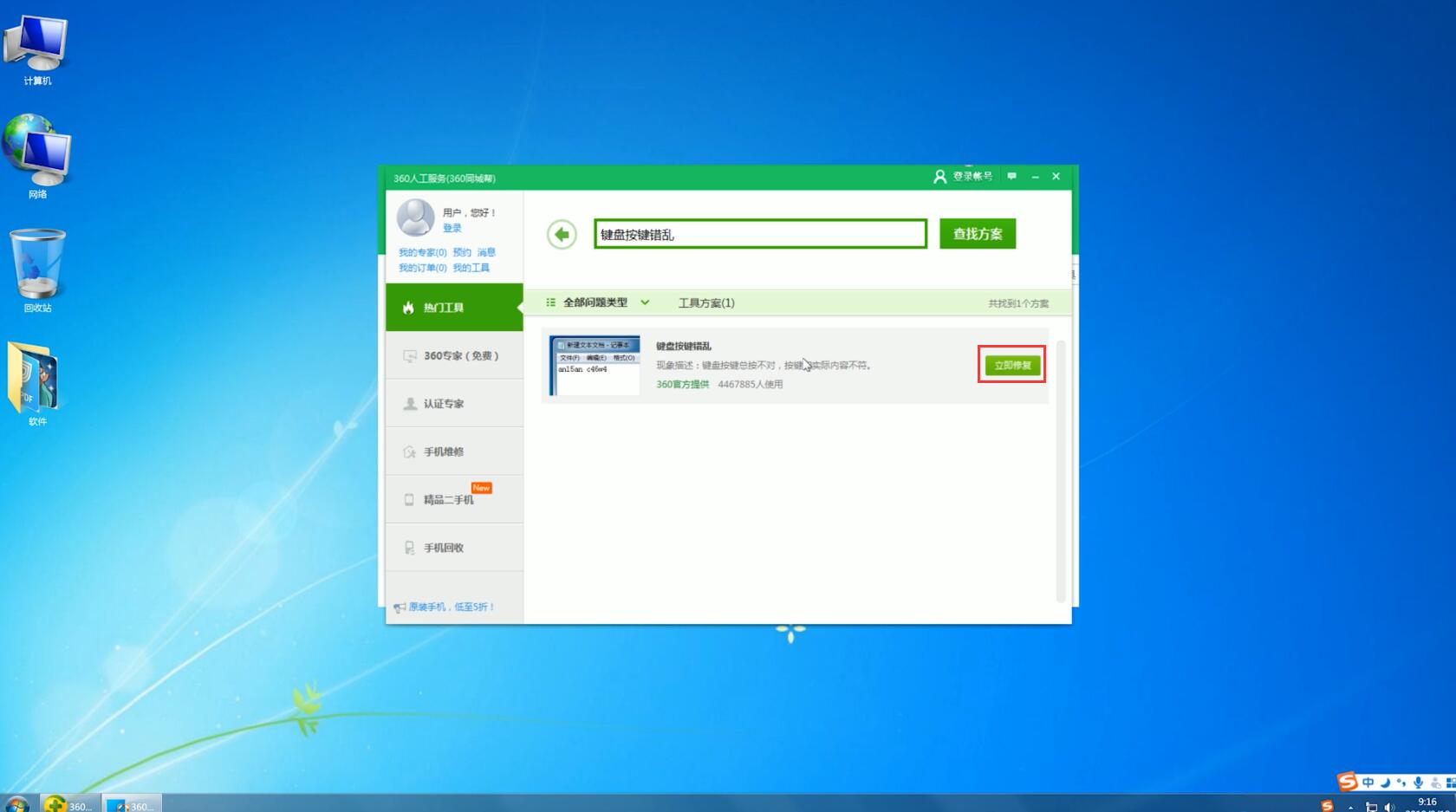Click the 计算机 desktop icon
Viewport: 1456px width, 812px height.
(36, 50)
